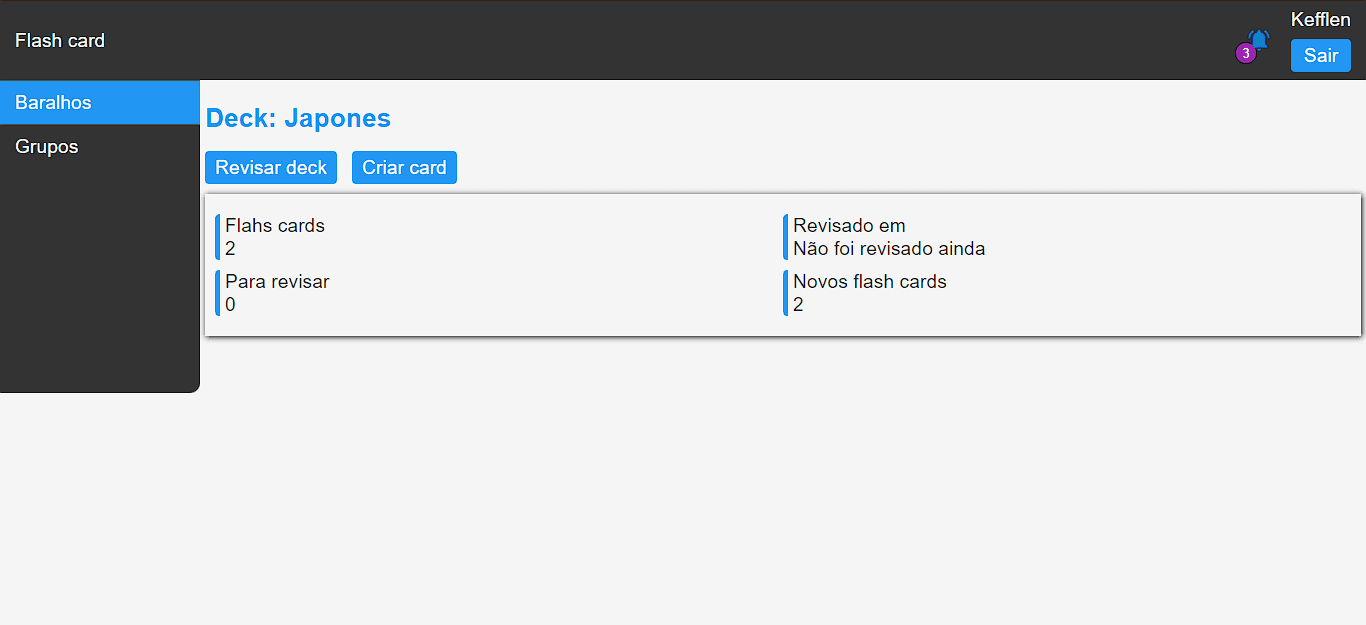Go to the Flash card home title
The width and height of the screenshot is (1366, 625).
(x=60, y=41)
